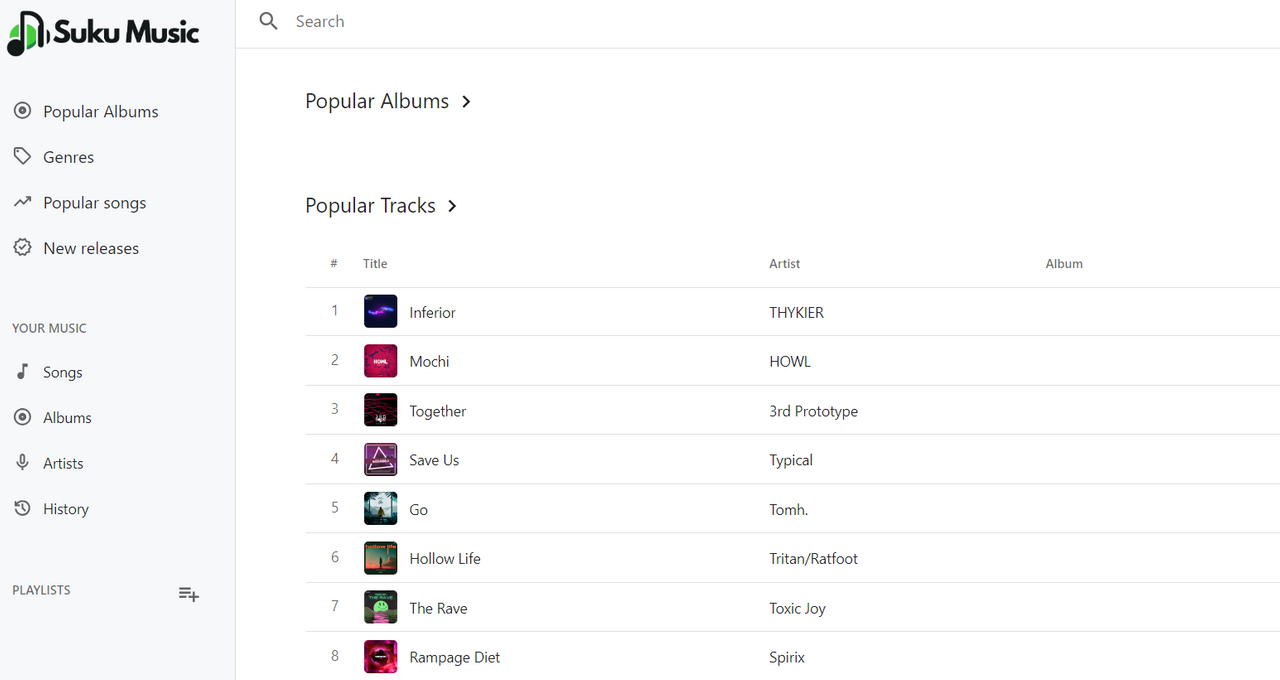Expand Popular Tracks with its chevron arrow

tap(452, 206)
